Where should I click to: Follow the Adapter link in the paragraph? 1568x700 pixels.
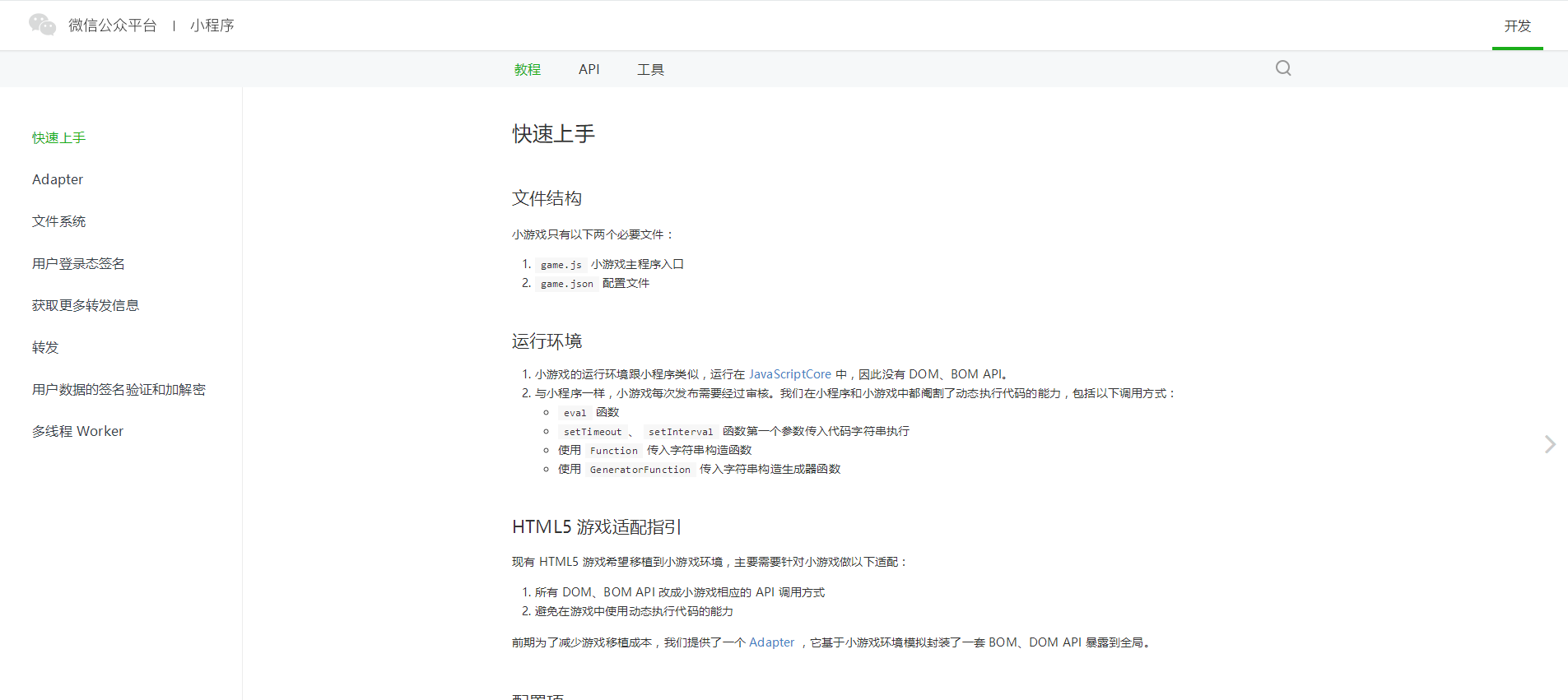[x=772, y=642]
